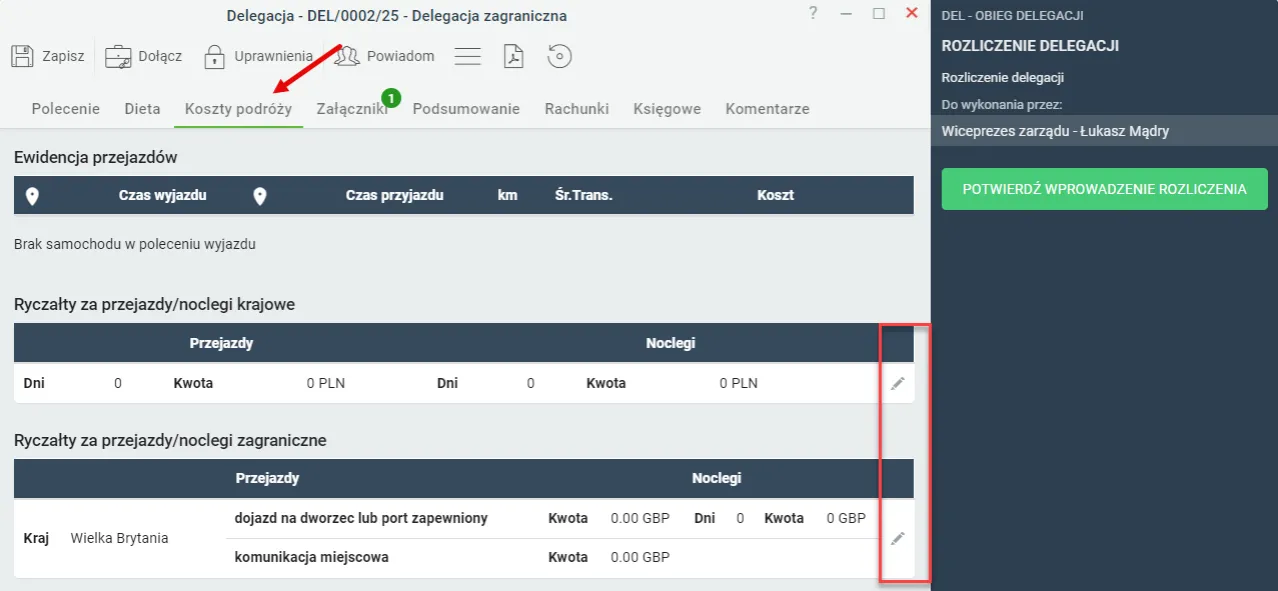Image resolution: width=1278 pixels, height=591 pixels.
Task: Select the Łukasz Mądry assignee entry
Action: (1054, 131)
